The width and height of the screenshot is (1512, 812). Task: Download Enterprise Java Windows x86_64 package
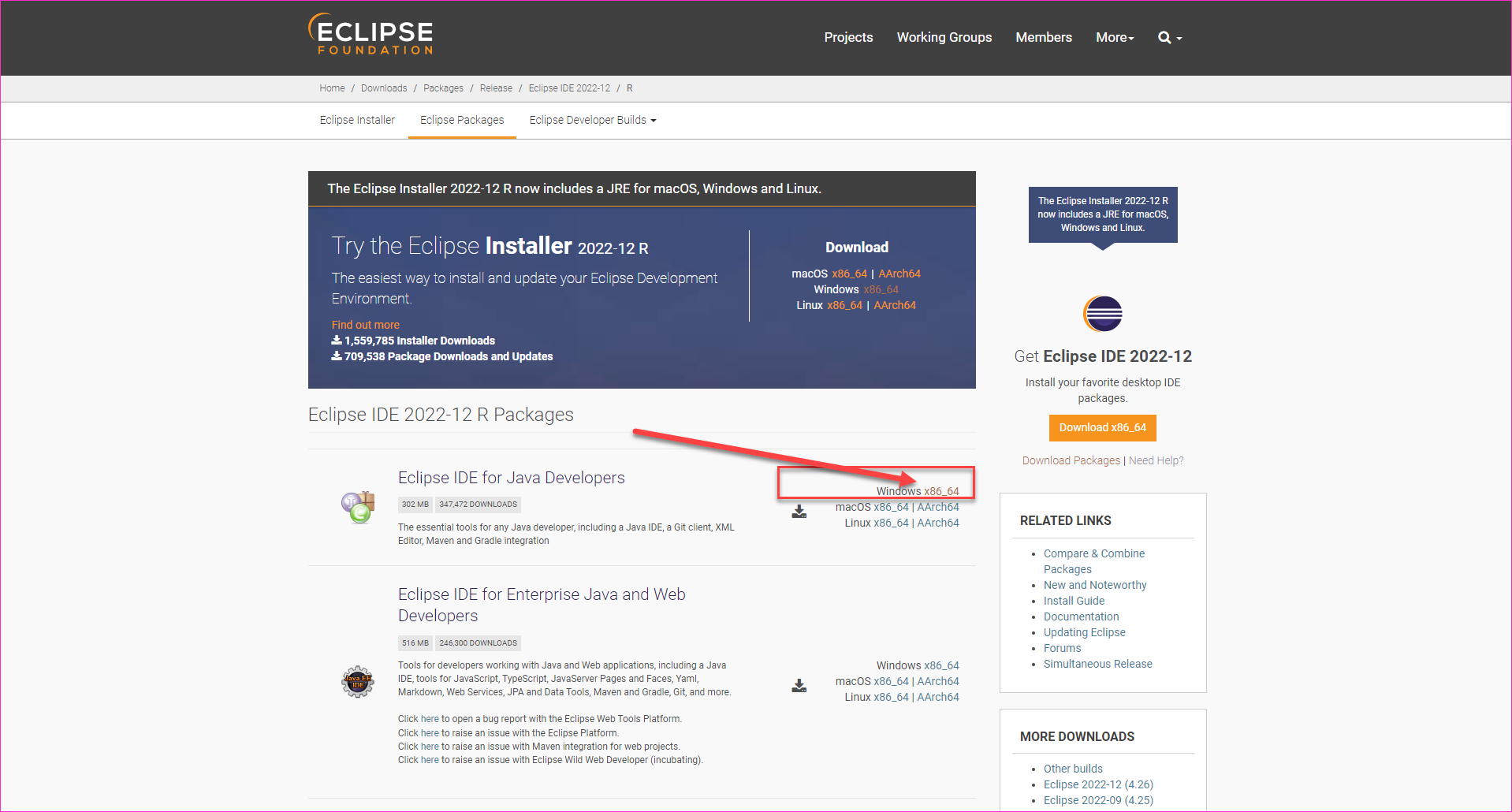click(941, 665)
